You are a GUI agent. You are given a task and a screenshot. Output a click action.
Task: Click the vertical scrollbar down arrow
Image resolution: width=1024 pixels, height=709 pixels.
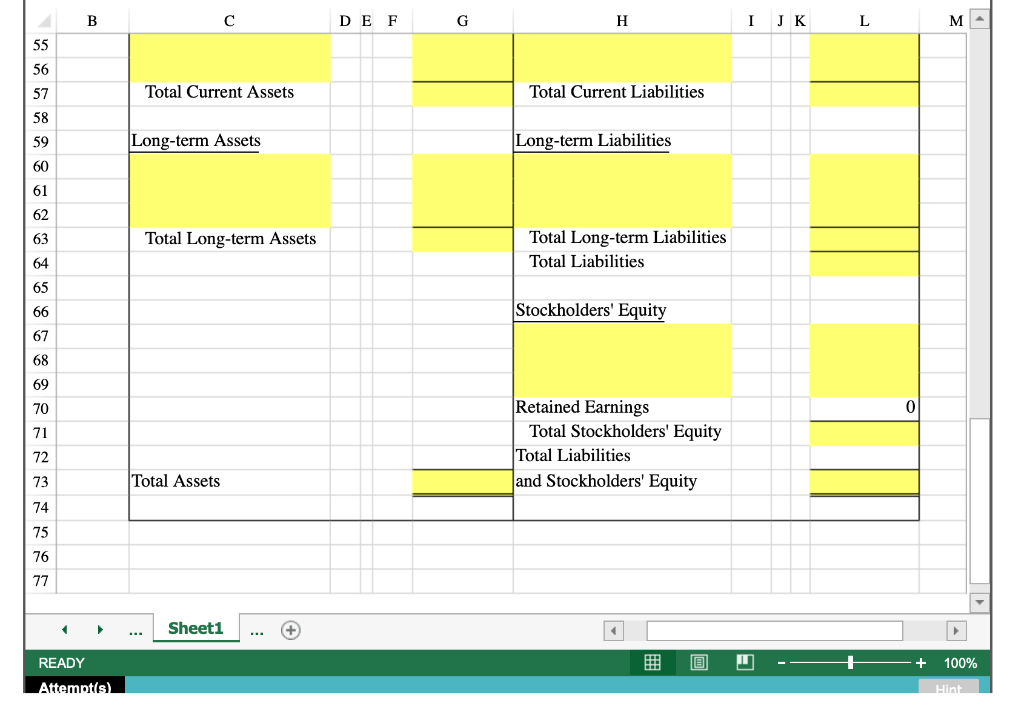pyautogui.click(x=979, y=601)
